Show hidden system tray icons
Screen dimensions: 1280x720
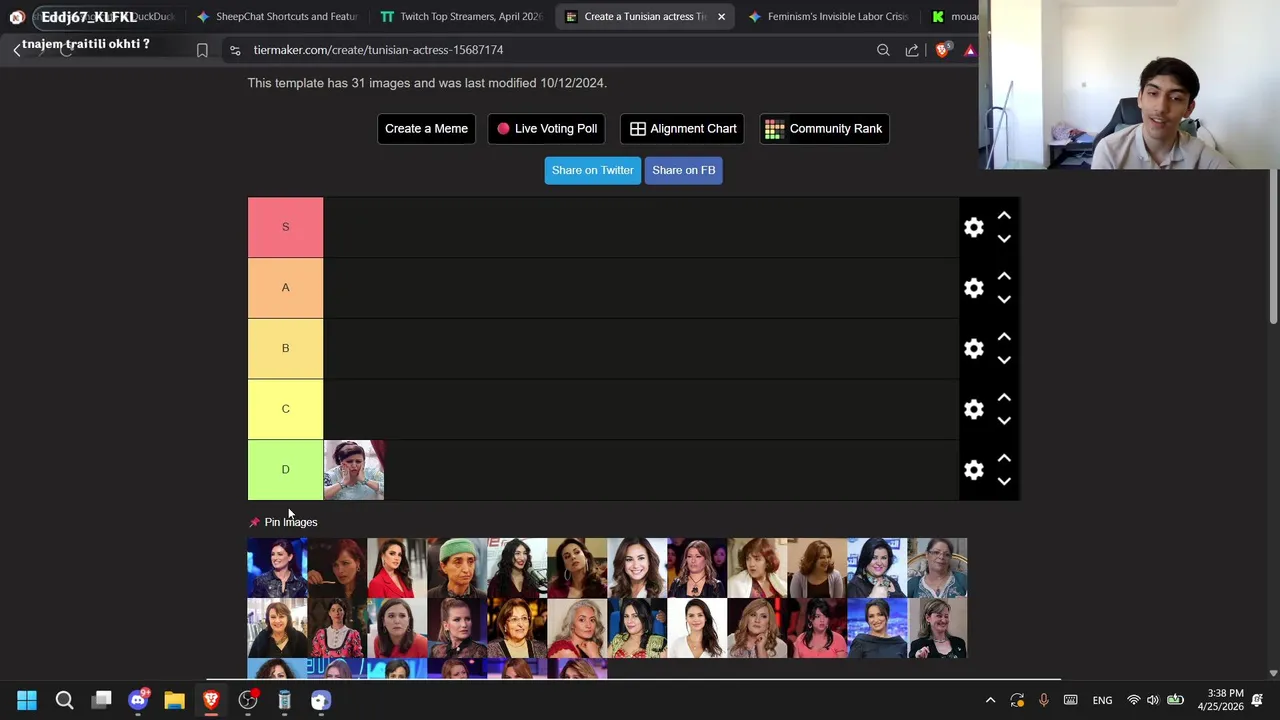click(x=990, y=700)
